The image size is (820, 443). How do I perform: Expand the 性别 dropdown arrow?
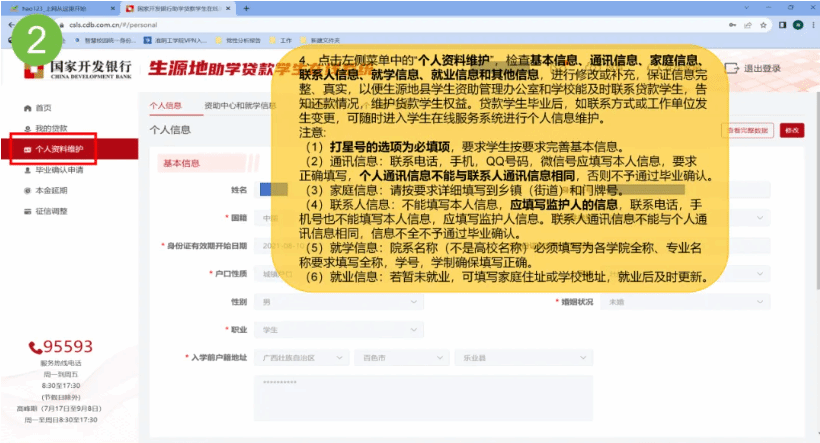[x=414, y=302]
